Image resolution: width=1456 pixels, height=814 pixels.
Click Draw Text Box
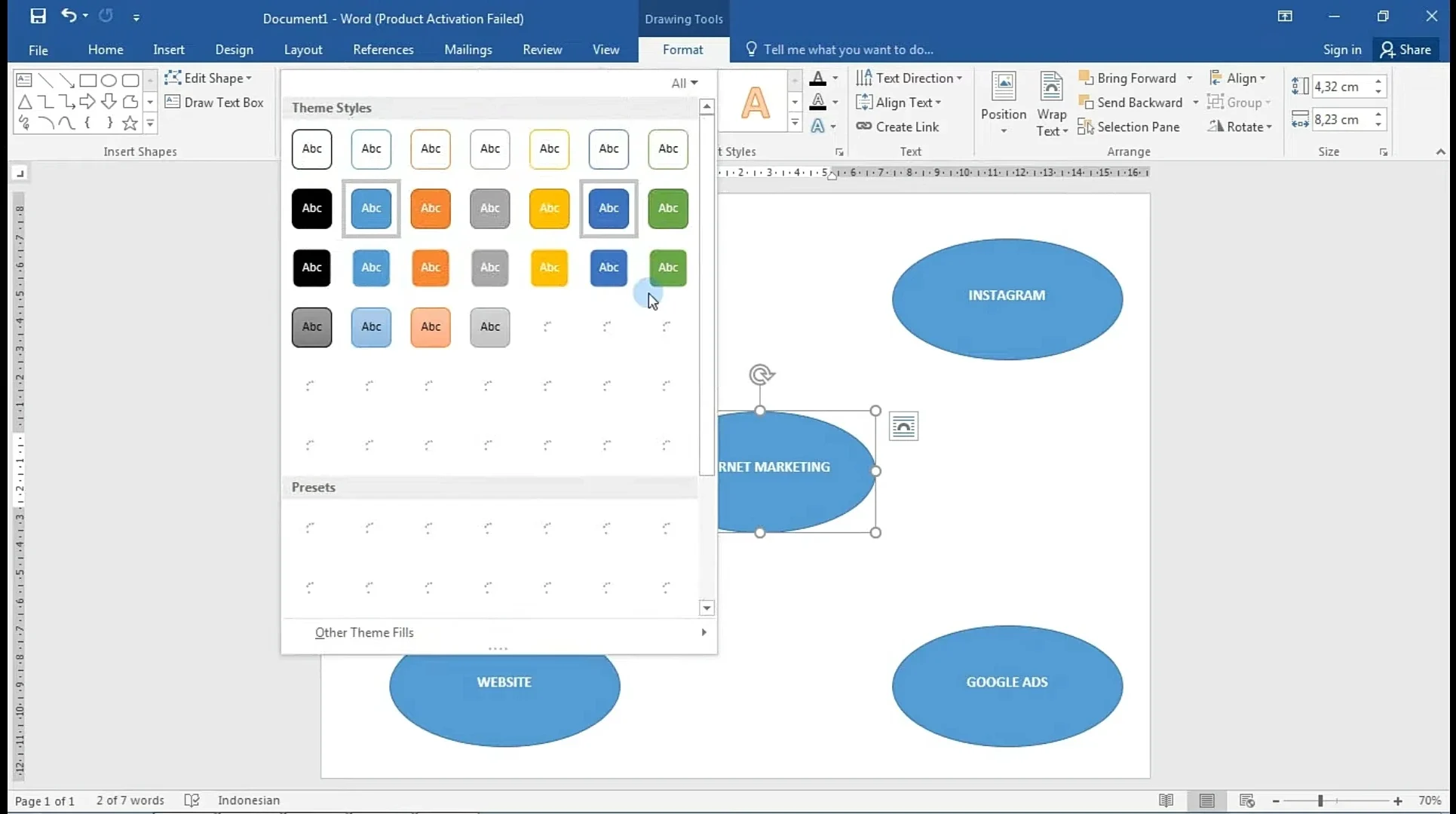[214, 102]
